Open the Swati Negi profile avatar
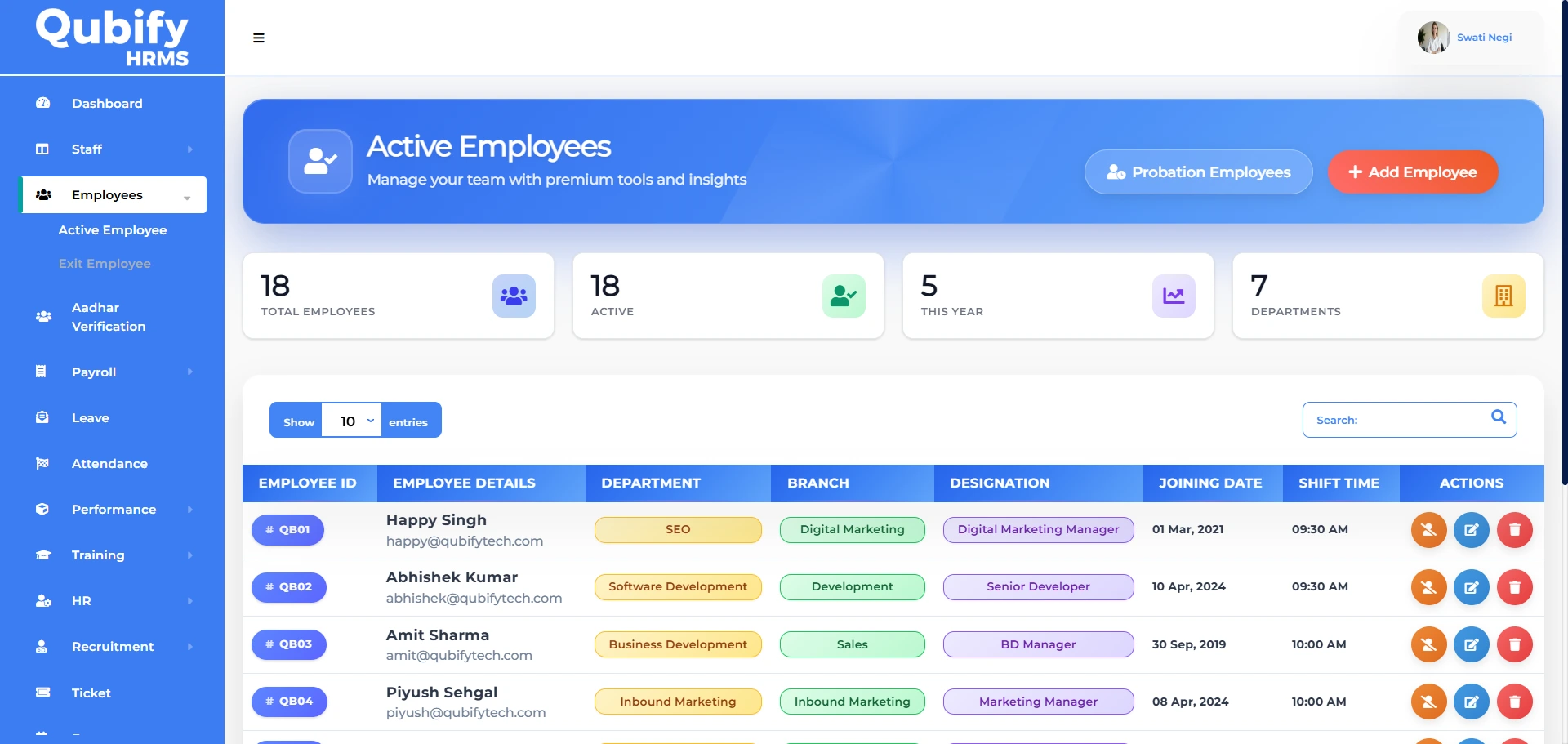The height and width of the screenshot is (744, 1568). [1433, 38]
